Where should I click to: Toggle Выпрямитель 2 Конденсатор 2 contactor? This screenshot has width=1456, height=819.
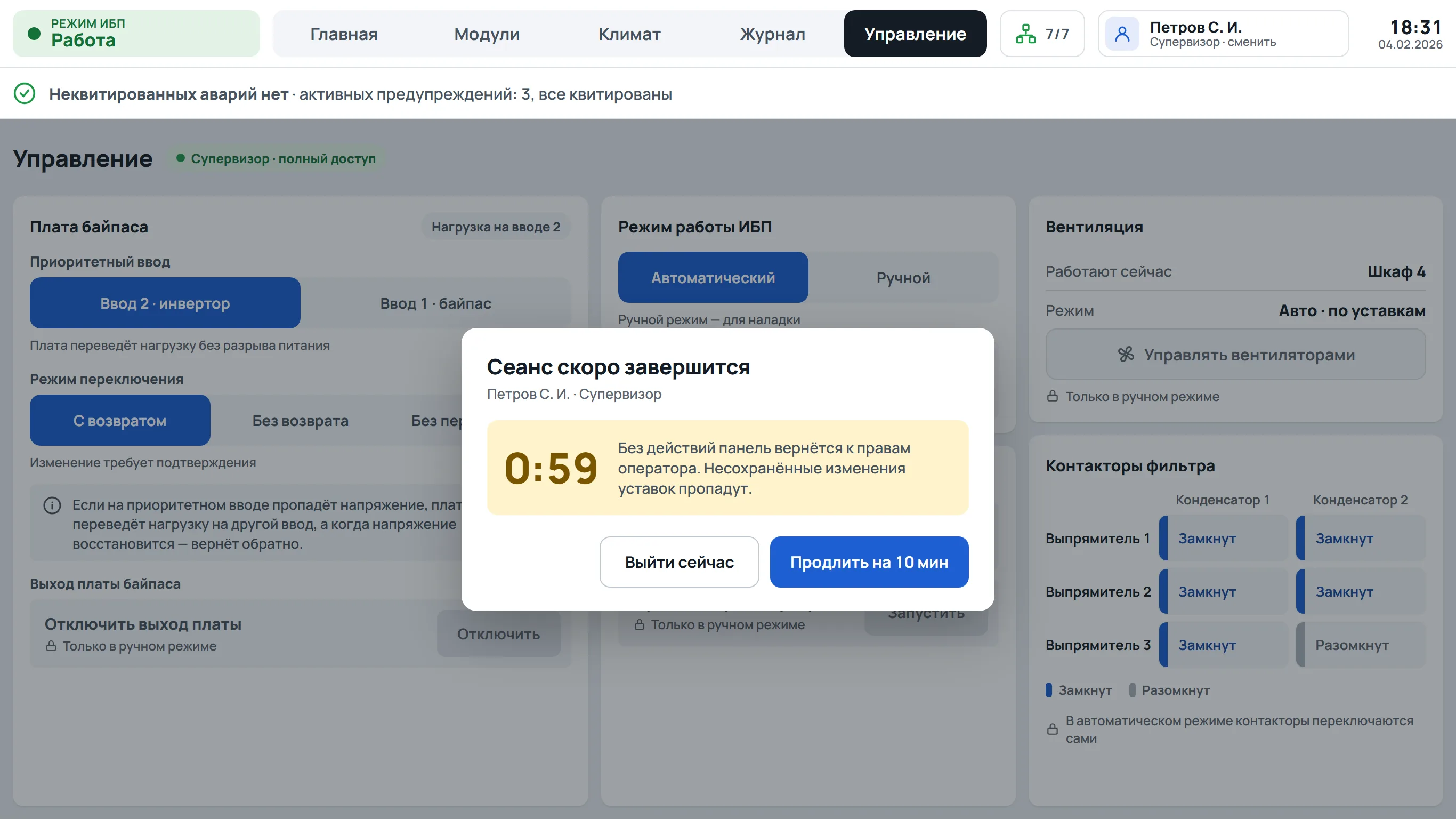1361,592
